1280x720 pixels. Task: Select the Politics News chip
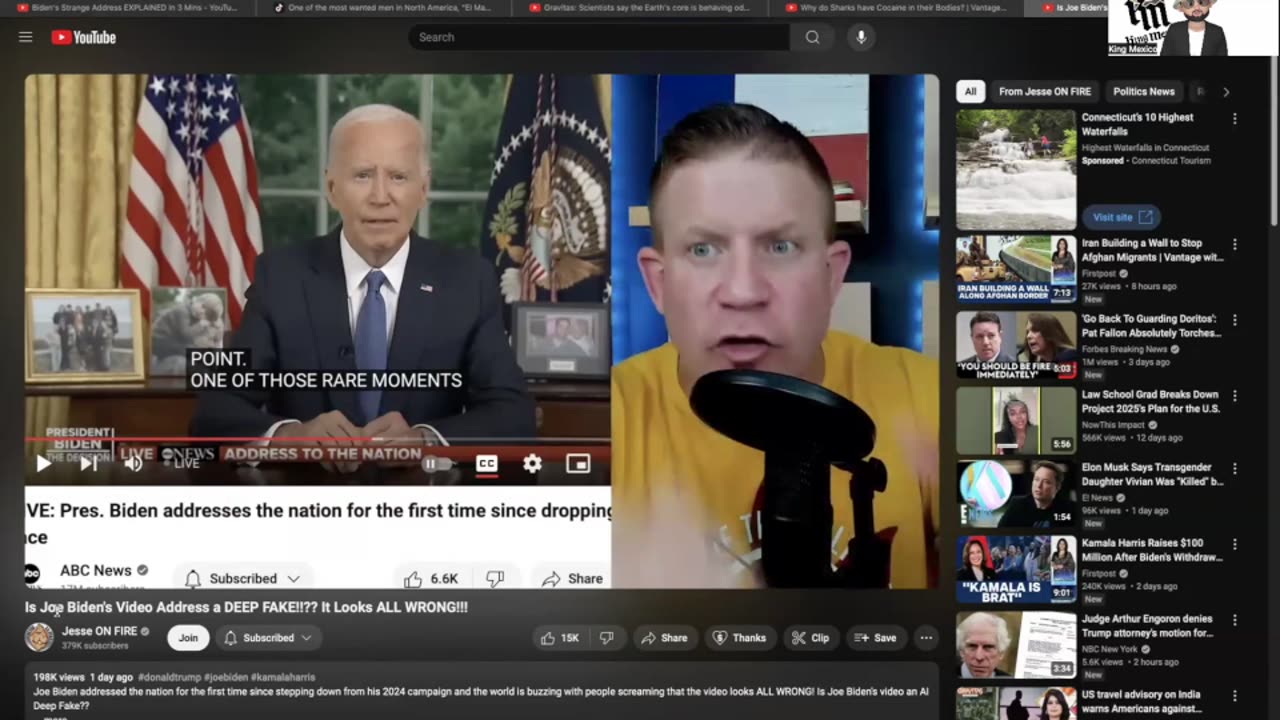(1144, 91)
